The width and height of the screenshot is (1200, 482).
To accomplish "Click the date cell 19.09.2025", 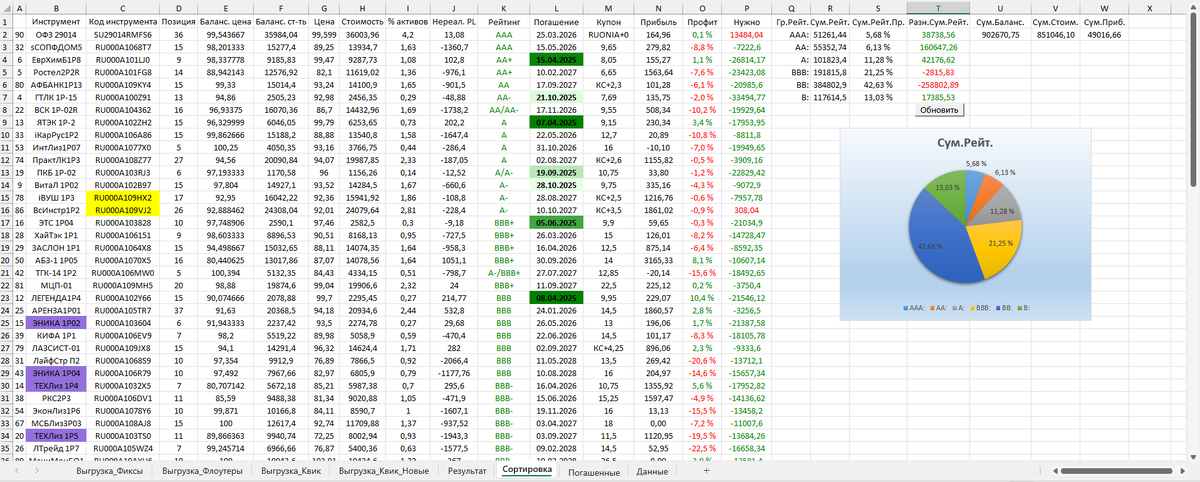I will pos(554,172).
